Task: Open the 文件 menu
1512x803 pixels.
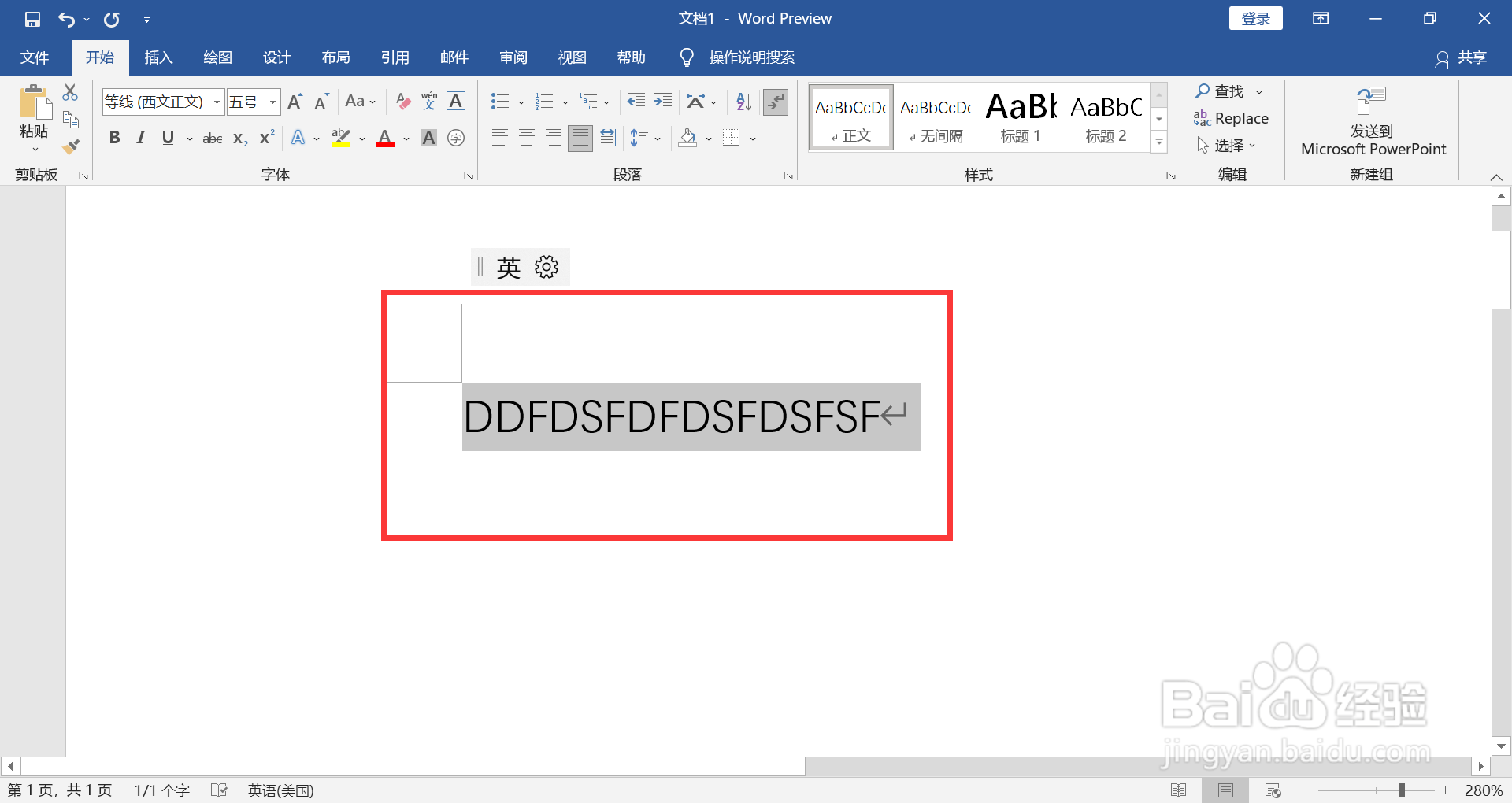Action: pyautogui.click(x=35, y=57)
